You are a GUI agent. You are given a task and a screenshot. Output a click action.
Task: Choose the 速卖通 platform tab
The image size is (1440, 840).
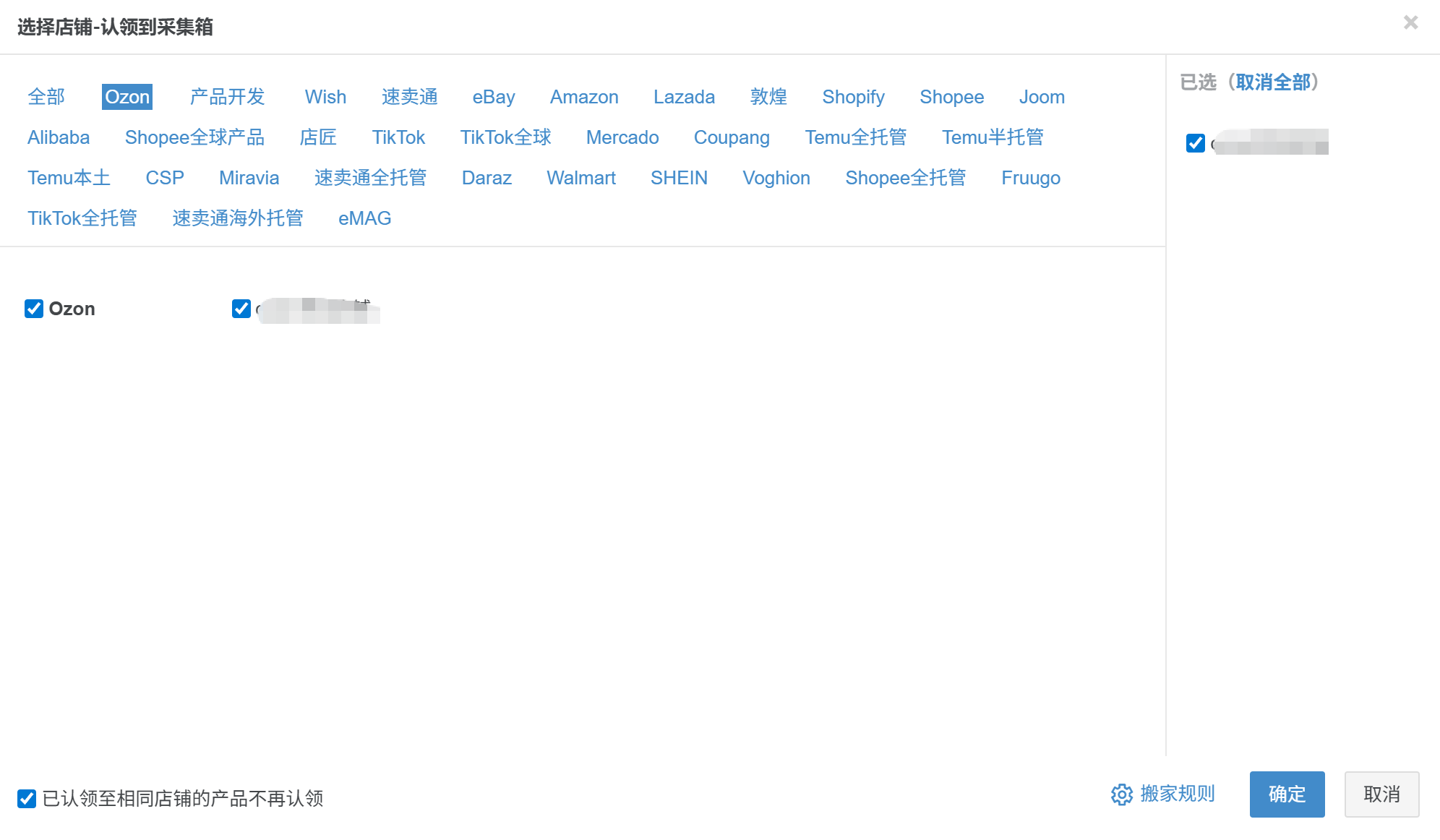point(410,97)
